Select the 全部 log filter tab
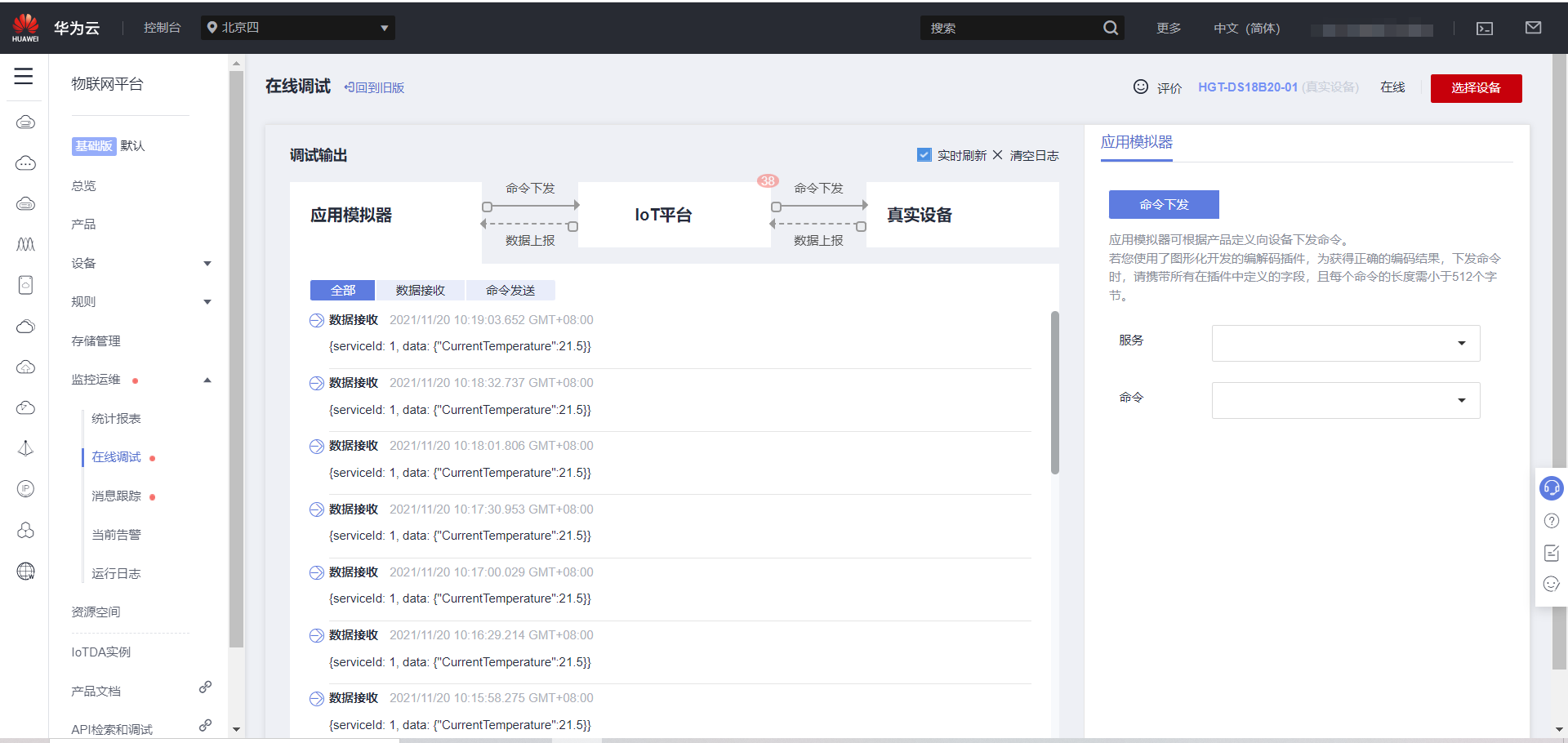 (x=342, y=290)
